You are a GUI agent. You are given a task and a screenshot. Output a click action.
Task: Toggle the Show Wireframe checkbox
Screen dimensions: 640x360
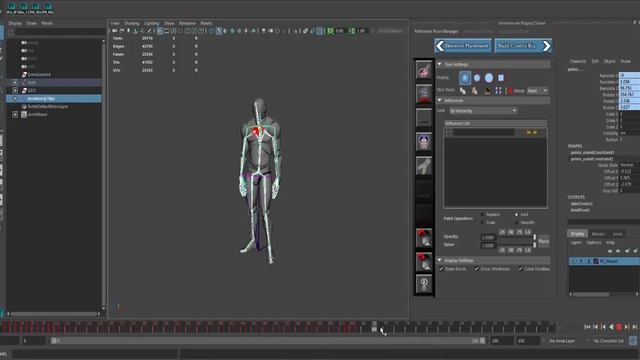pyautogui.click(x=476, y=269)
